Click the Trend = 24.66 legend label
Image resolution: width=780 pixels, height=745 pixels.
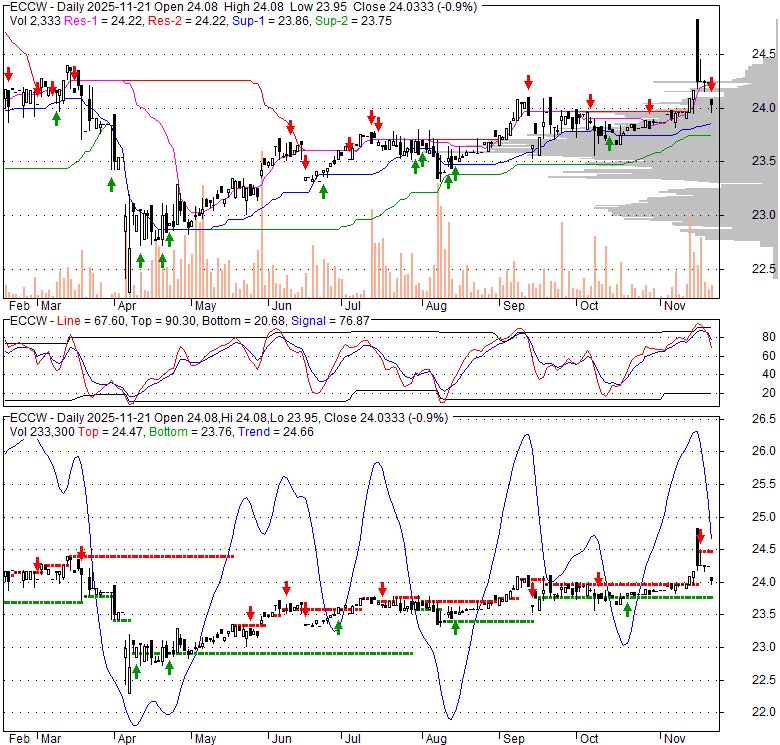(276, 432)
